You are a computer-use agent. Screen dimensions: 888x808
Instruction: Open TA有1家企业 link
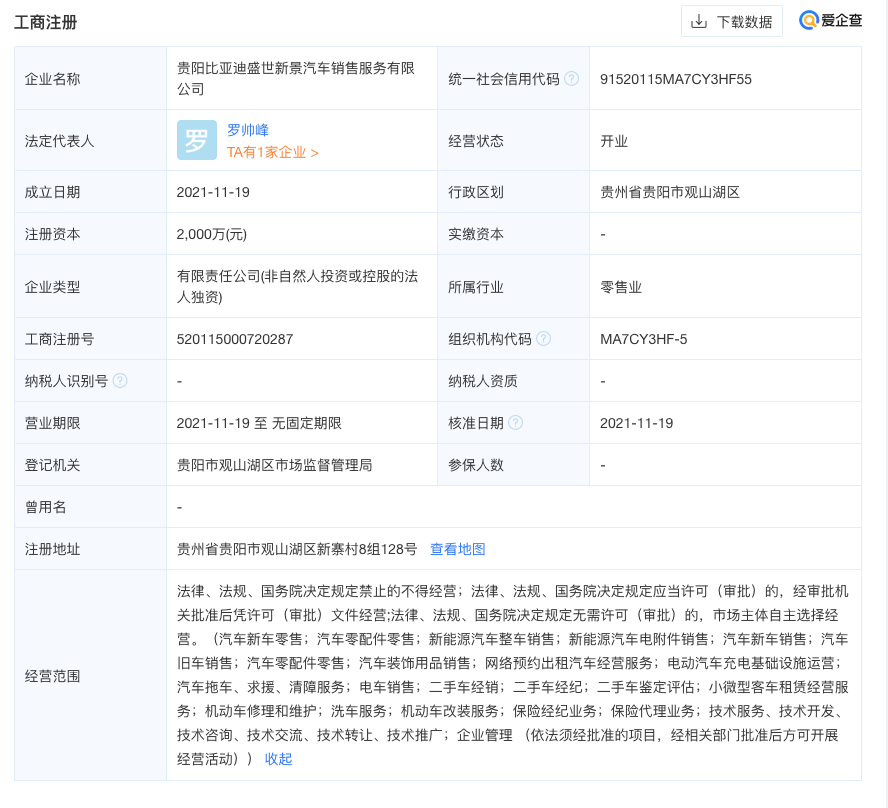pyautogui.click(x=272, y=152)
